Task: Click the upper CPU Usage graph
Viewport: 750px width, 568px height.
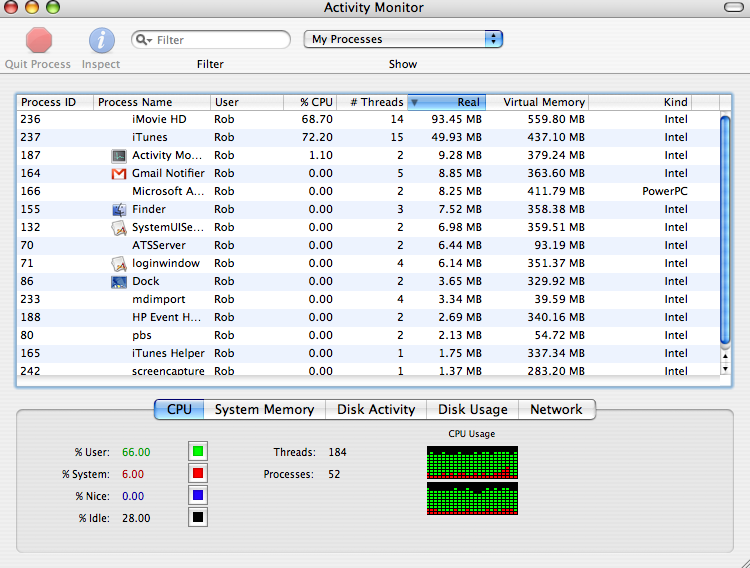Action: click(472, 462)
